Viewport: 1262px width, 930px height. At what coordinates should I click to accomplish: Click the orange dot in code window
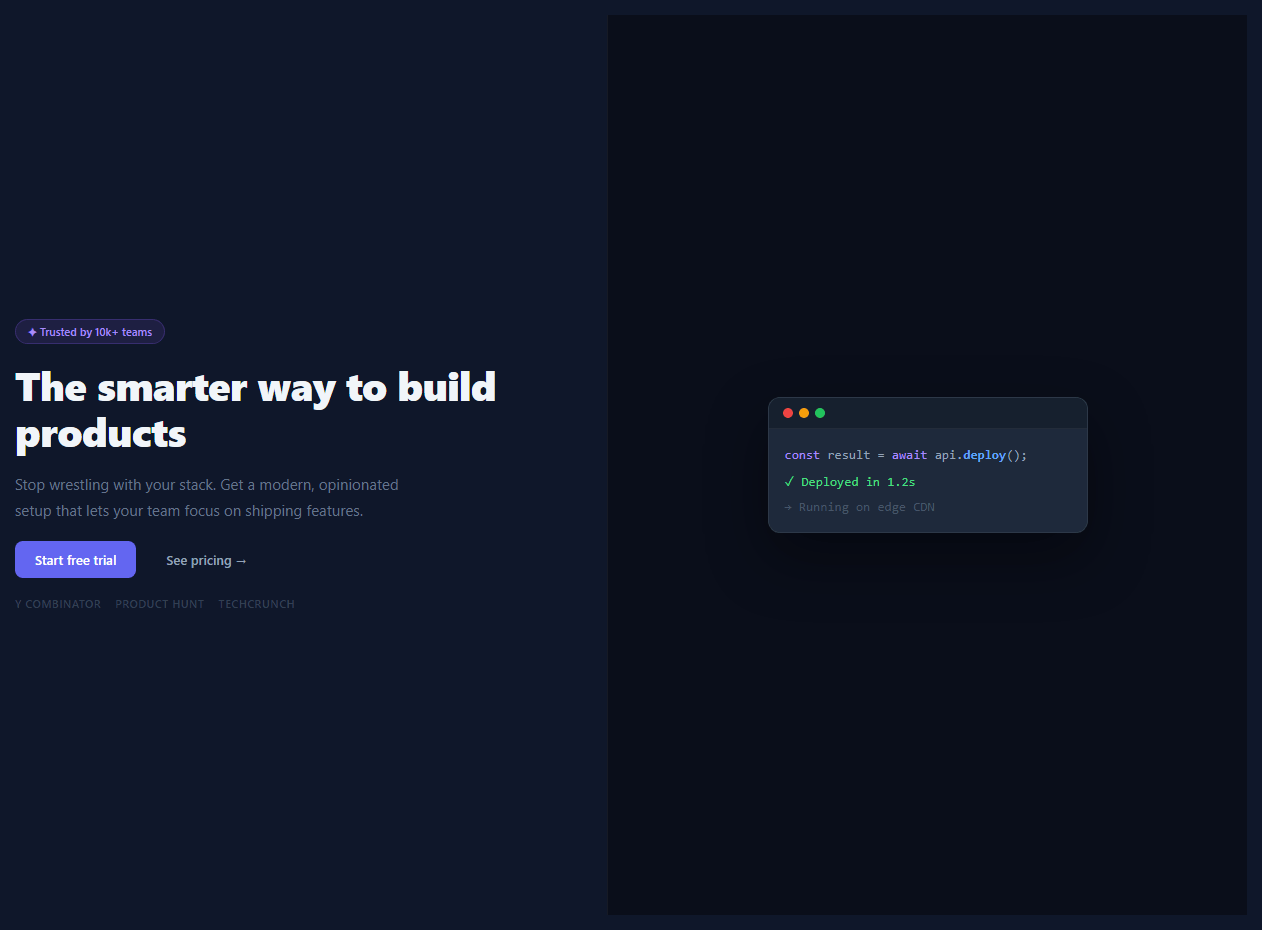coord(804,413)
